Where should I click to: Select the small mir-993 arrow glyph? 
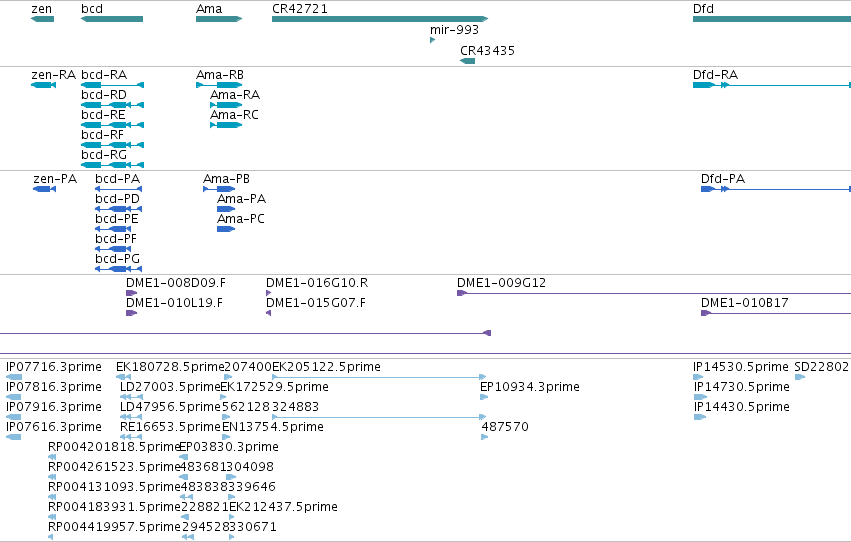433,40
